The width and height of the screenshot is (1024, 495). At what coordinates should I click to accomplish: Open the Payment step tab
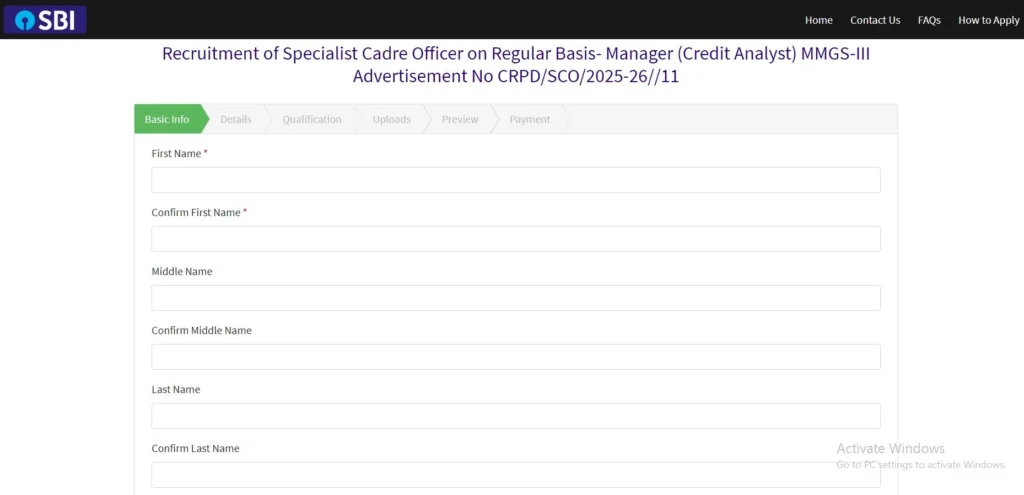(x=529, y=119)
